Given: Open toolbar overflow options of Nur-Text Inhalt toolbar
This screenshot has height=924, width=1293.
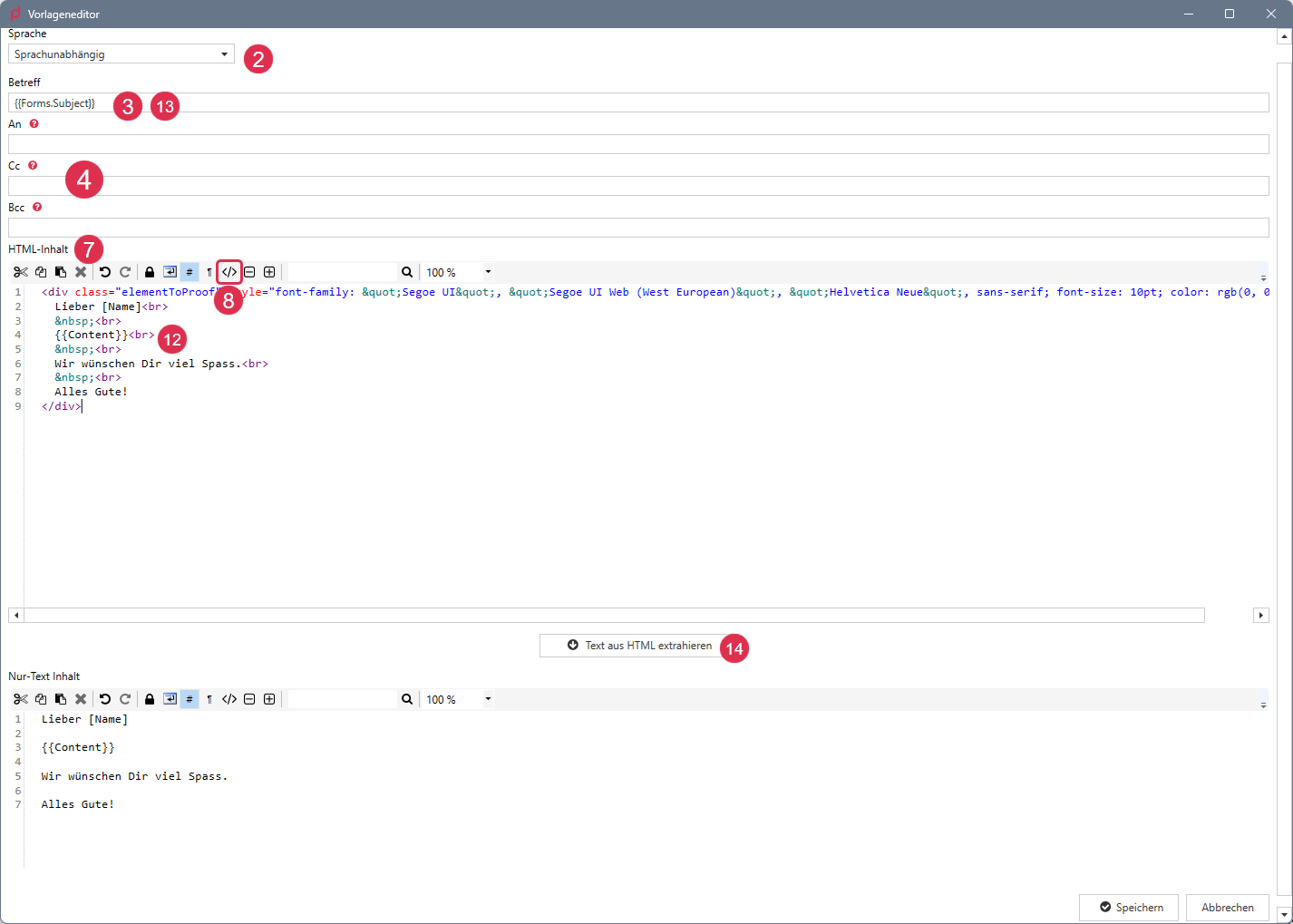Looking at the screenshot, I should pyautogui.click(x=1263, y=705).
